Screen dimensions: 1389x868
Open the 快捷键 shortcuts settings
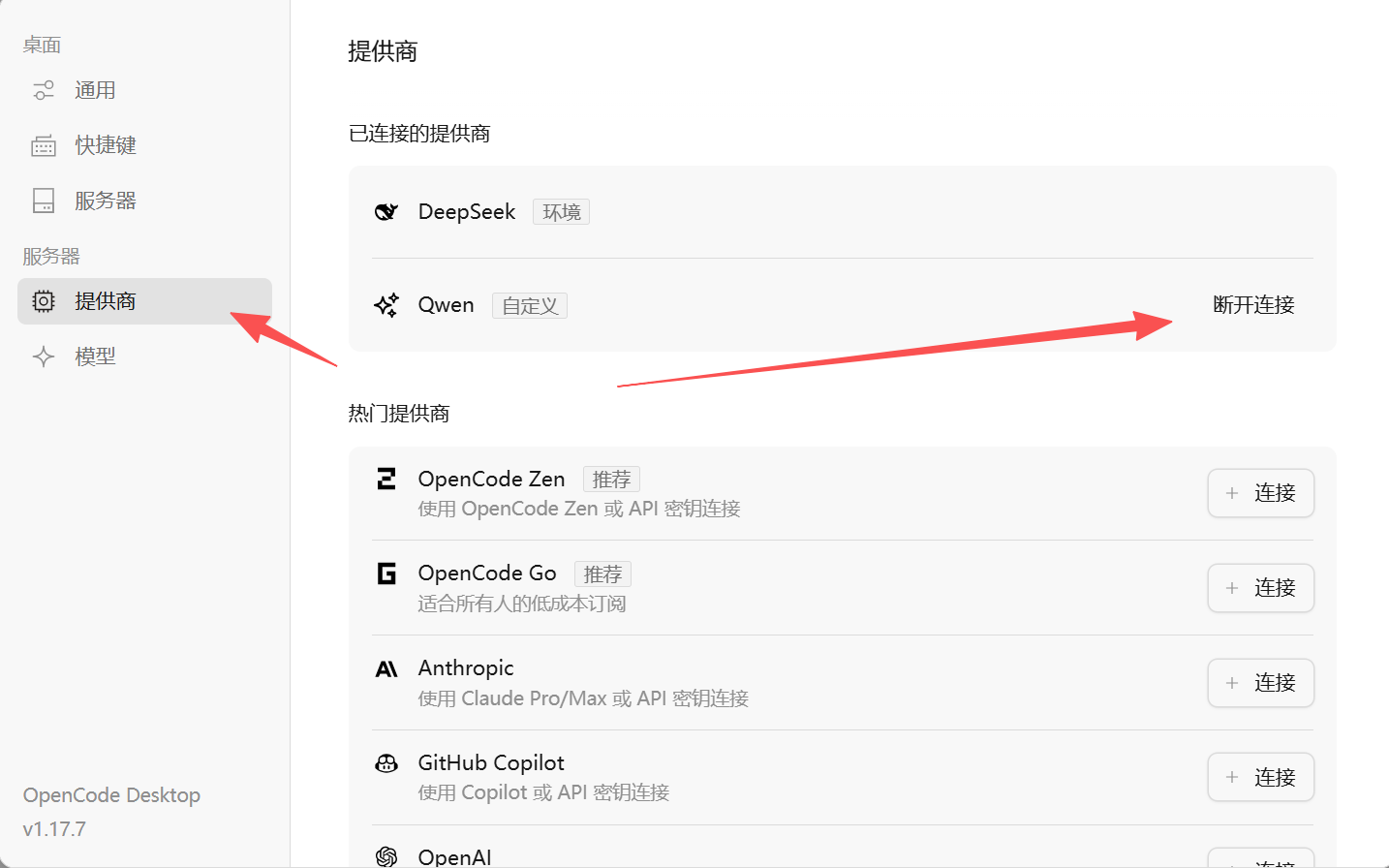pos(144,145)
